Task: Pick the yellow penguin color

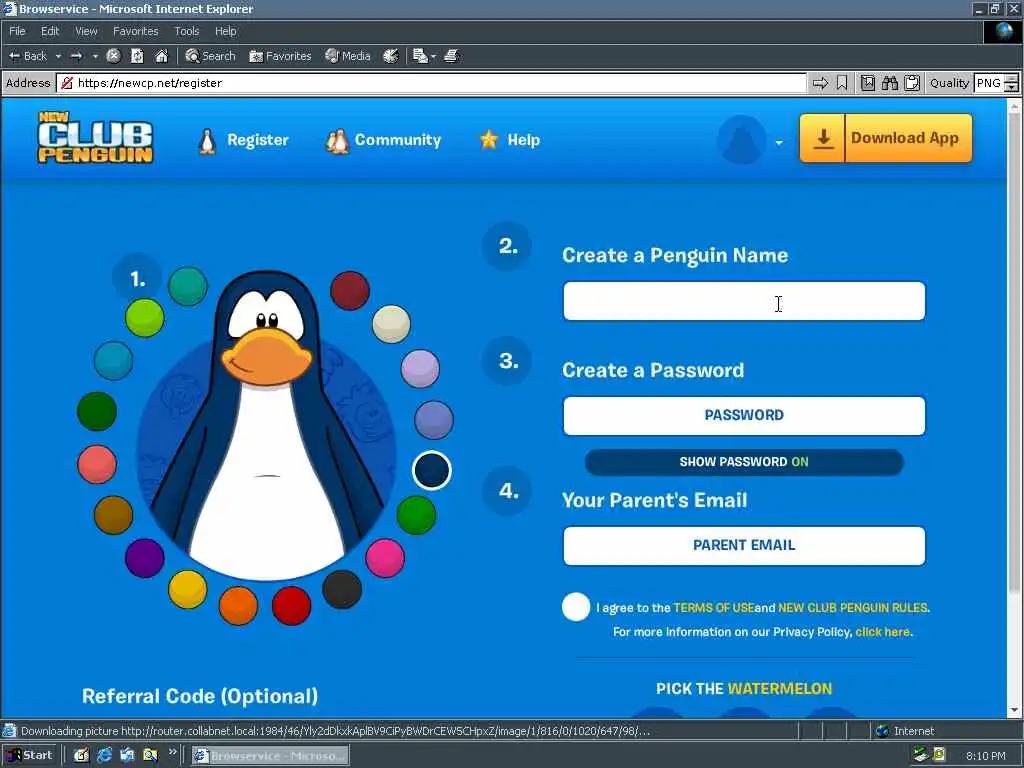Action: (x=187, y=589)
